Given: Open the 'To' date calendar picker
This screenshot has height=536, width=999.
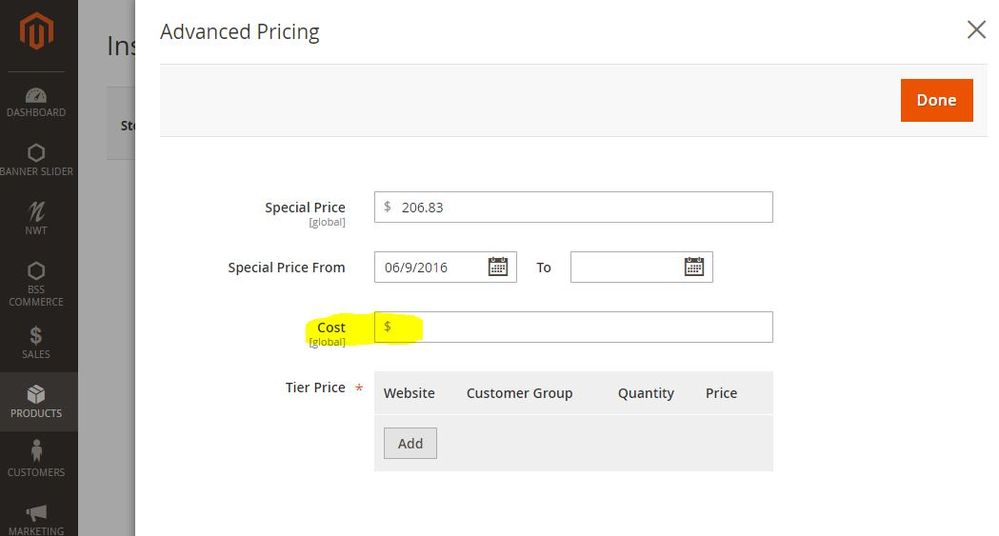Looking at the screenshot, I should 694,266.
